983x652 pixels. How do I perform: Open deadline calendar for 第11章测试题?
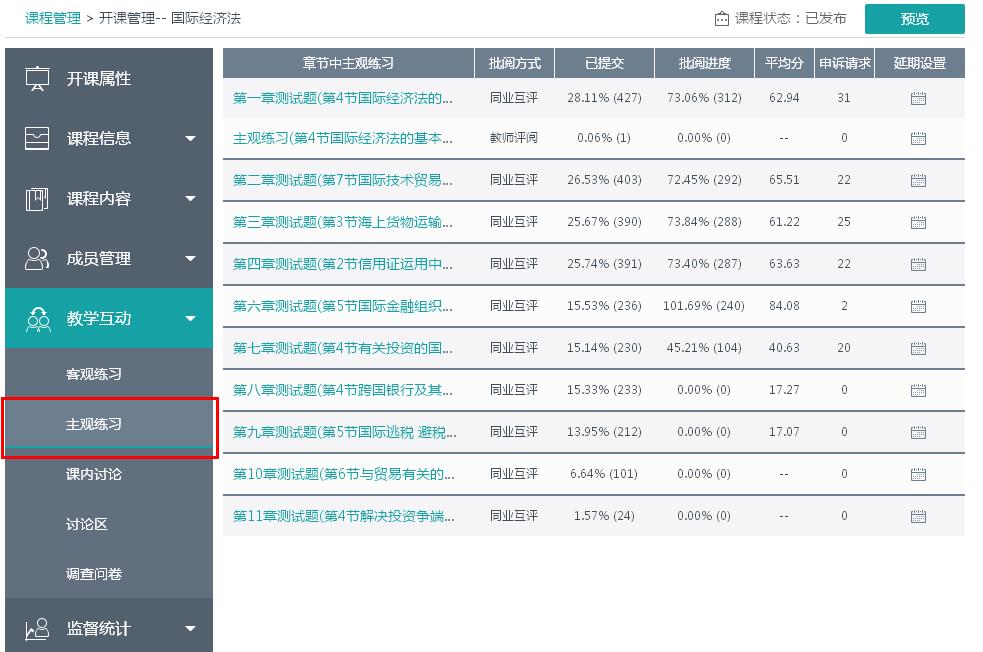point(918,517)
